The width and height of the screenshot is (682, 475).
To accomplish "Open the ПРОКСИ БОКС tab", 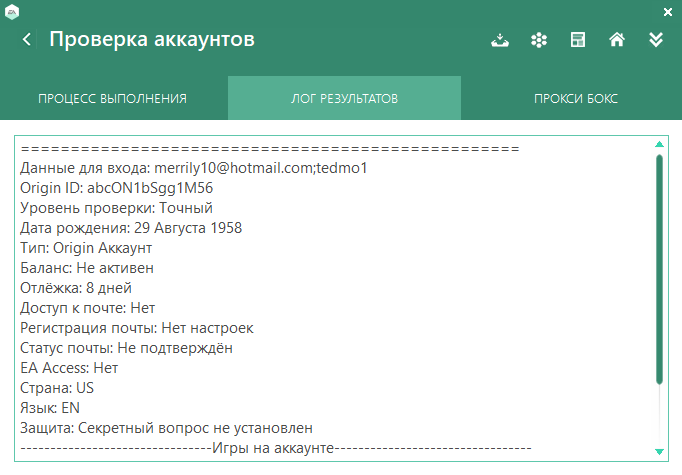I will tap(575, 99).
